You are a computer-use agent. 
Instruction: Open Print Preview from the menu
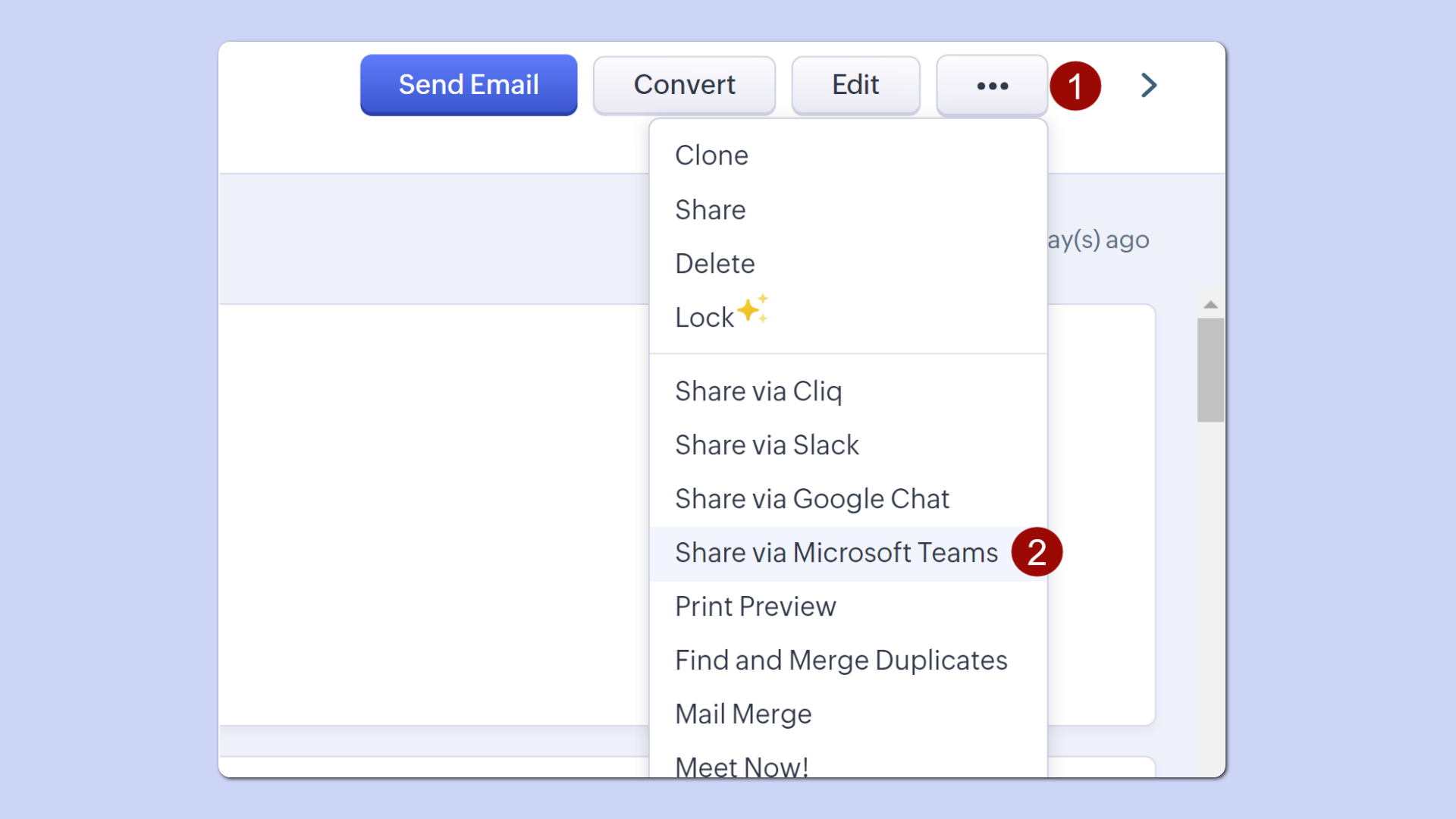click(x=755, y=607)
